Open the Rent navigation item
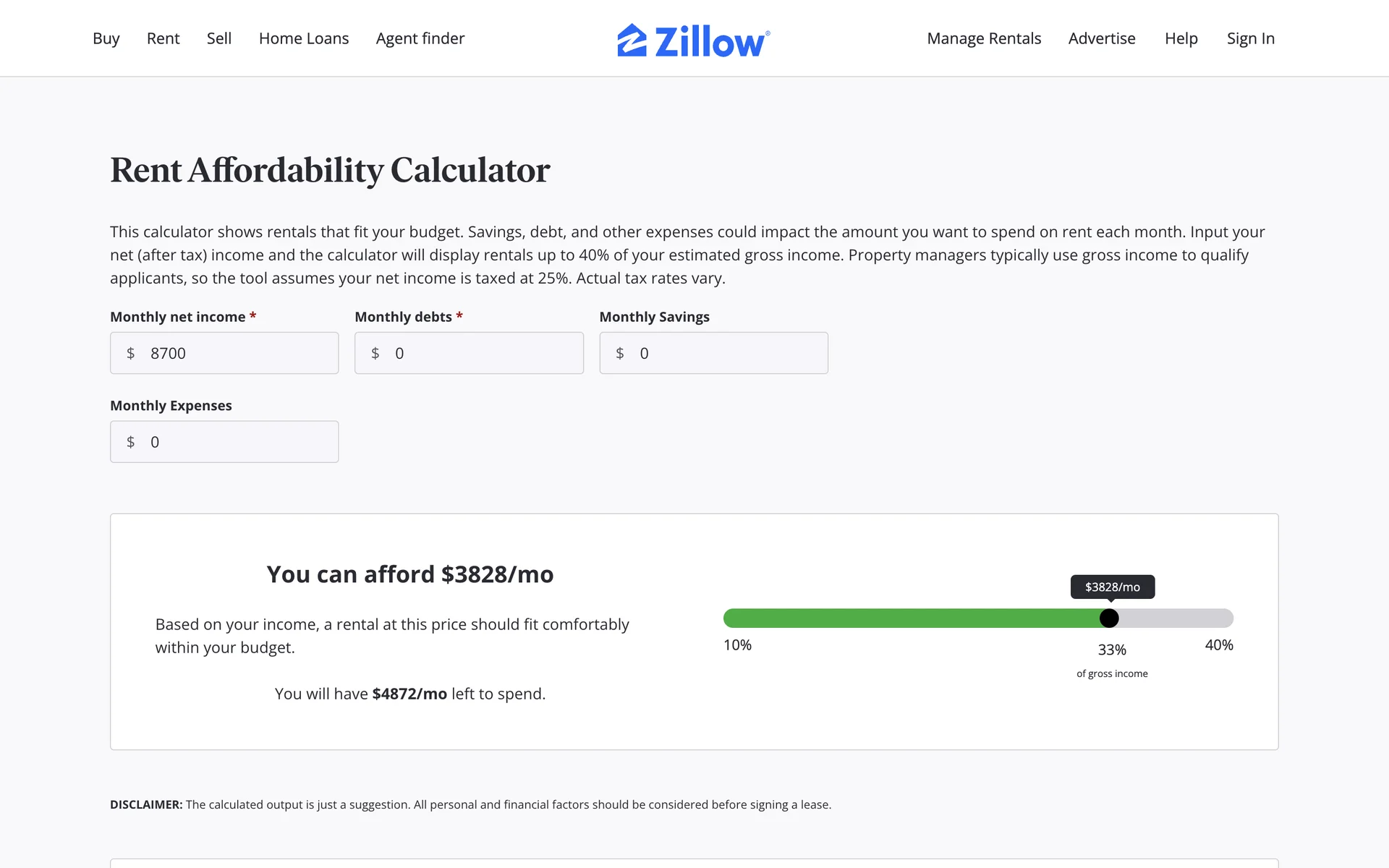 tap(163, 38)
